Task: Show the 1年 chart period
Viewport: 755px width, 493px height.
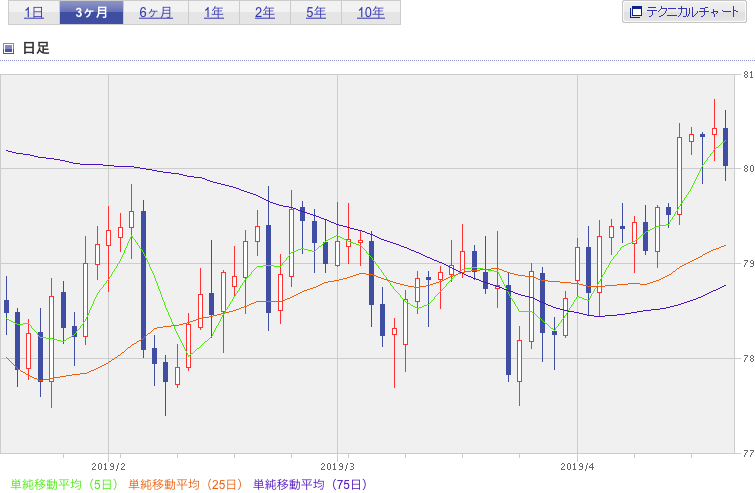Action: pos(214,13)
